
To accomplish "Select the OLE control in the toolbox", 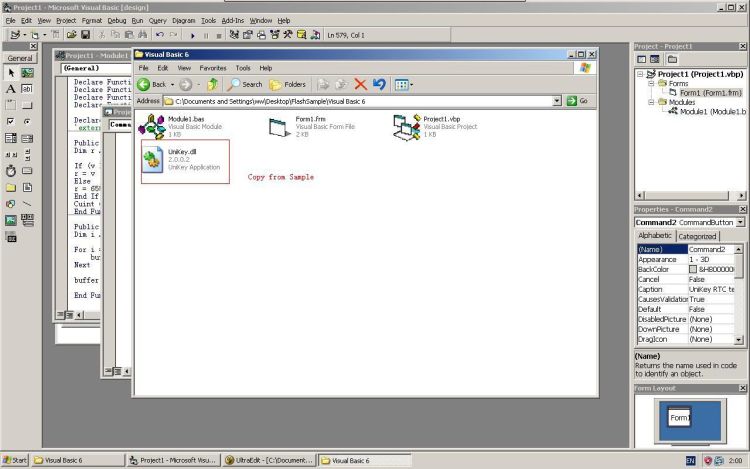I will [11, 237].
